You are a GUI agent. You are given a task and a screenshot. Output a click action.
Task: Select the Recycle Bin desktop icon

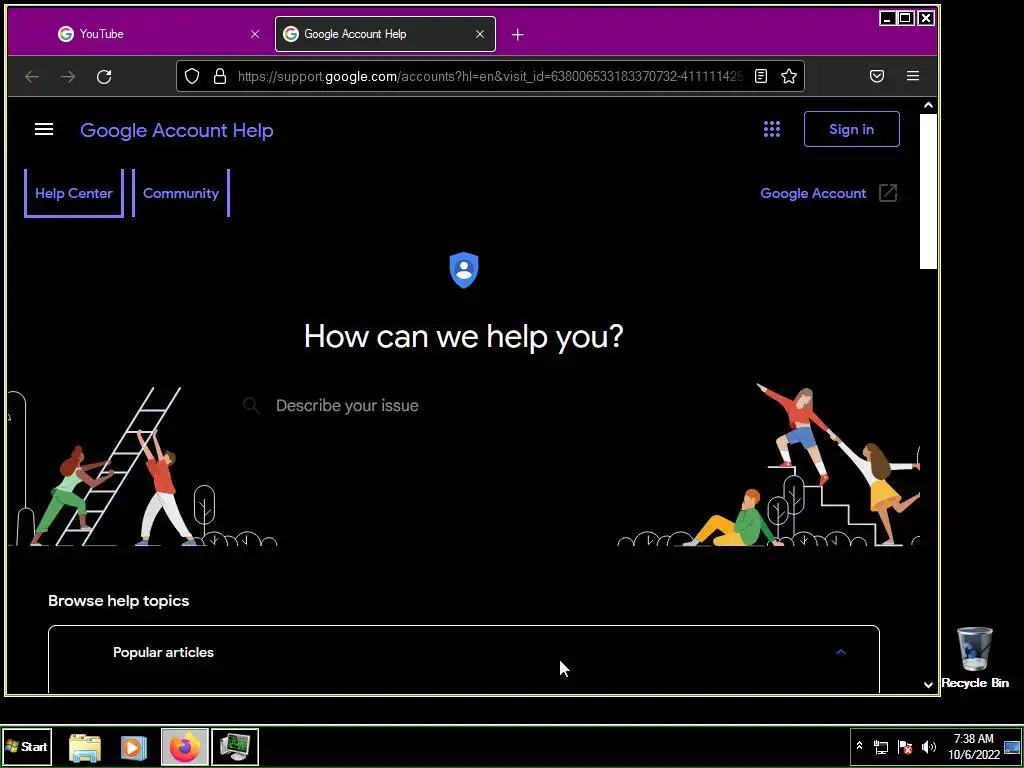975,658
